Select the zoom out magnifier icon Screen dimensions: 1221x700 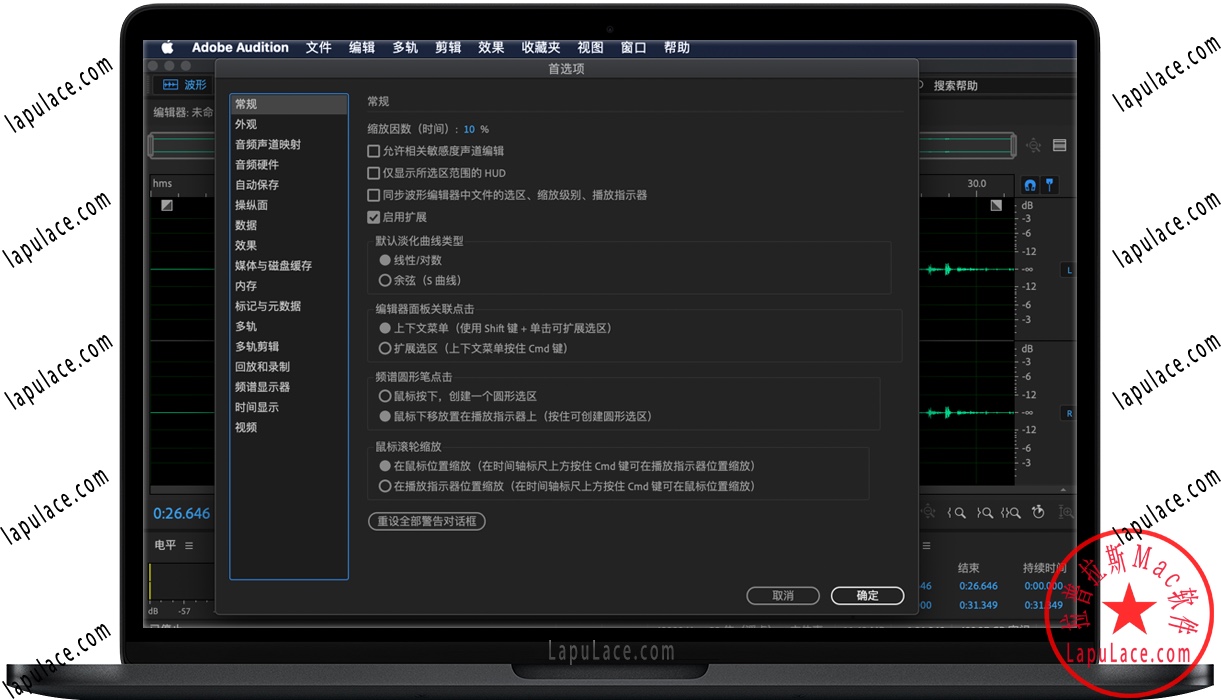point(928,512)
